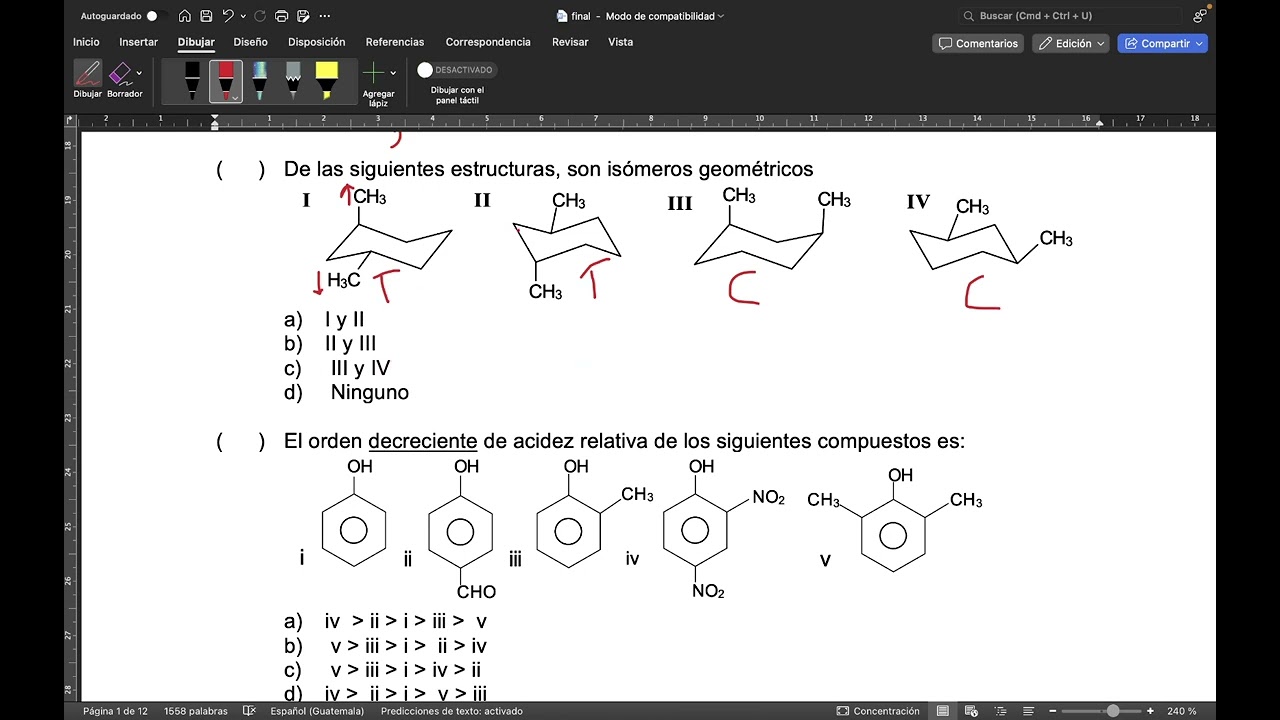Open the Diseño tab
This screenshot has width=1280, height=720.
pos(250,42)
